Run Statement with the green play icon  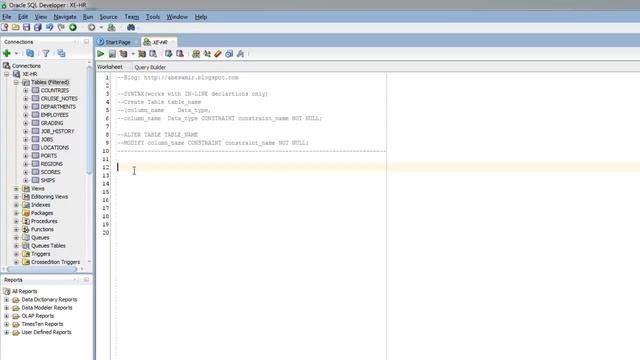(x=100, y=53)
